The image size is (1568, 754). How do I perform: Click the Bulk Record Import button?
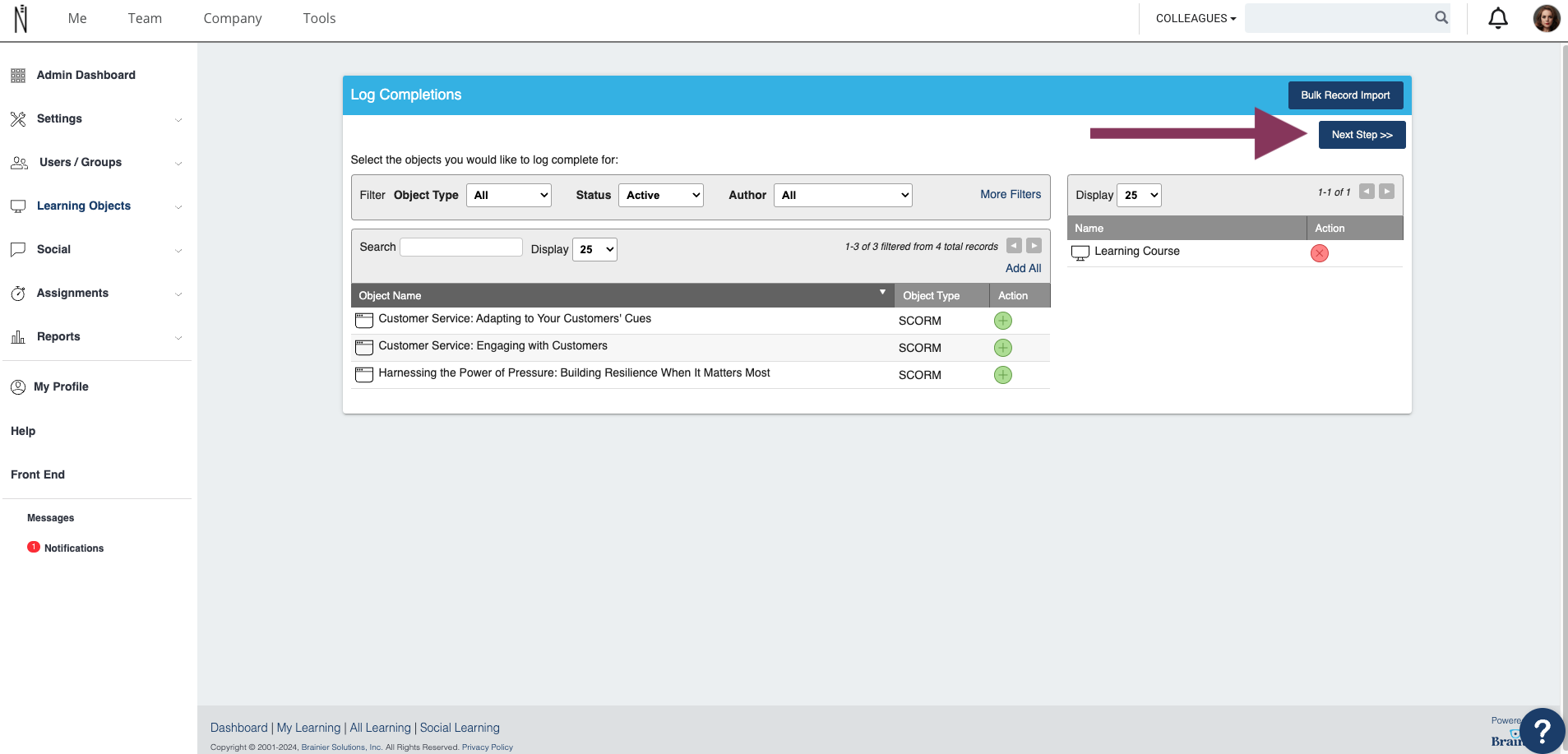pos(1345,95)
